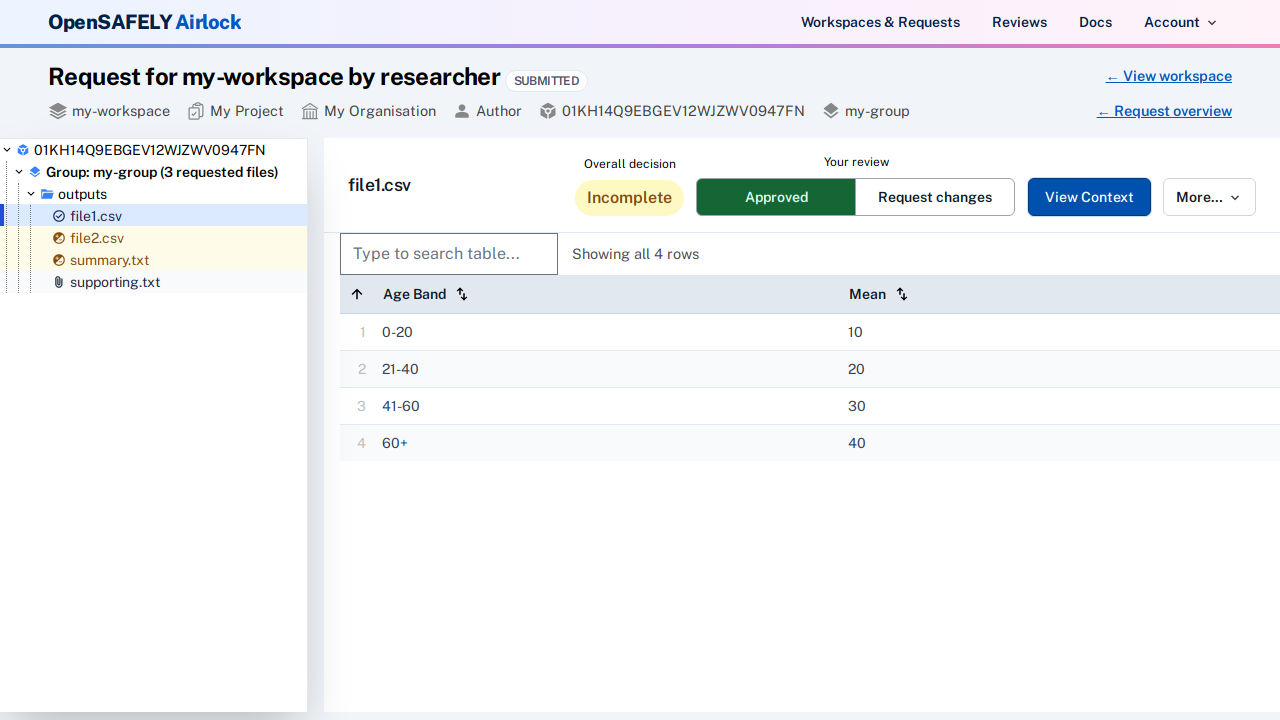Click the table search input field
Image resolution: width=1280 pixels, height=720 pixels.
(x=448, y=253)
